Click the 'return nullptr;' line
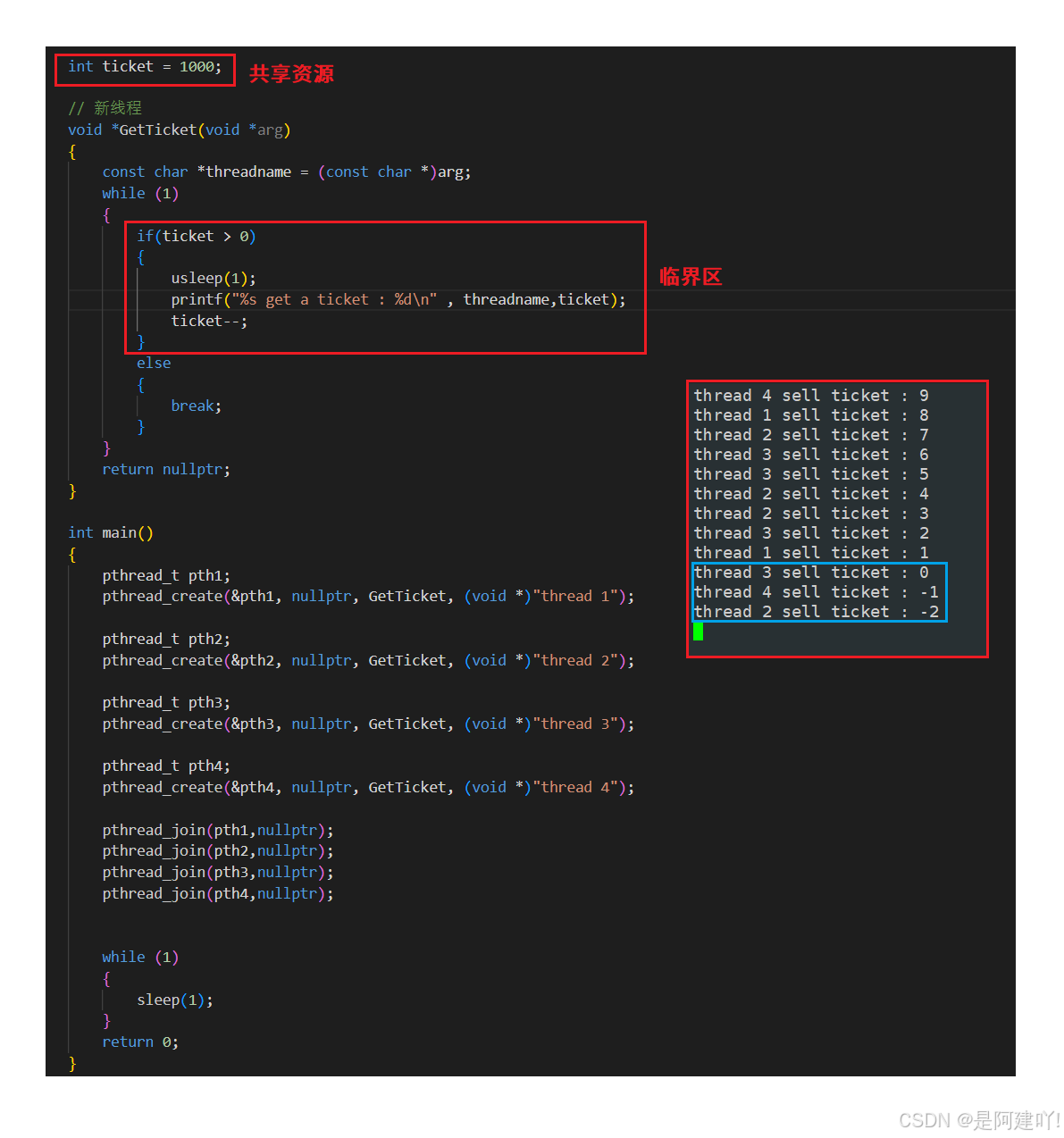1064x1138 pixels. click(166, 469)
